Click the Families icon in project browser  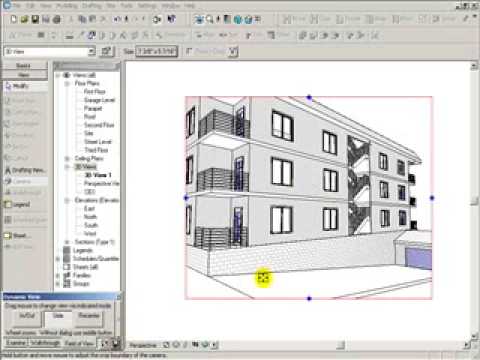click(67, 275)
